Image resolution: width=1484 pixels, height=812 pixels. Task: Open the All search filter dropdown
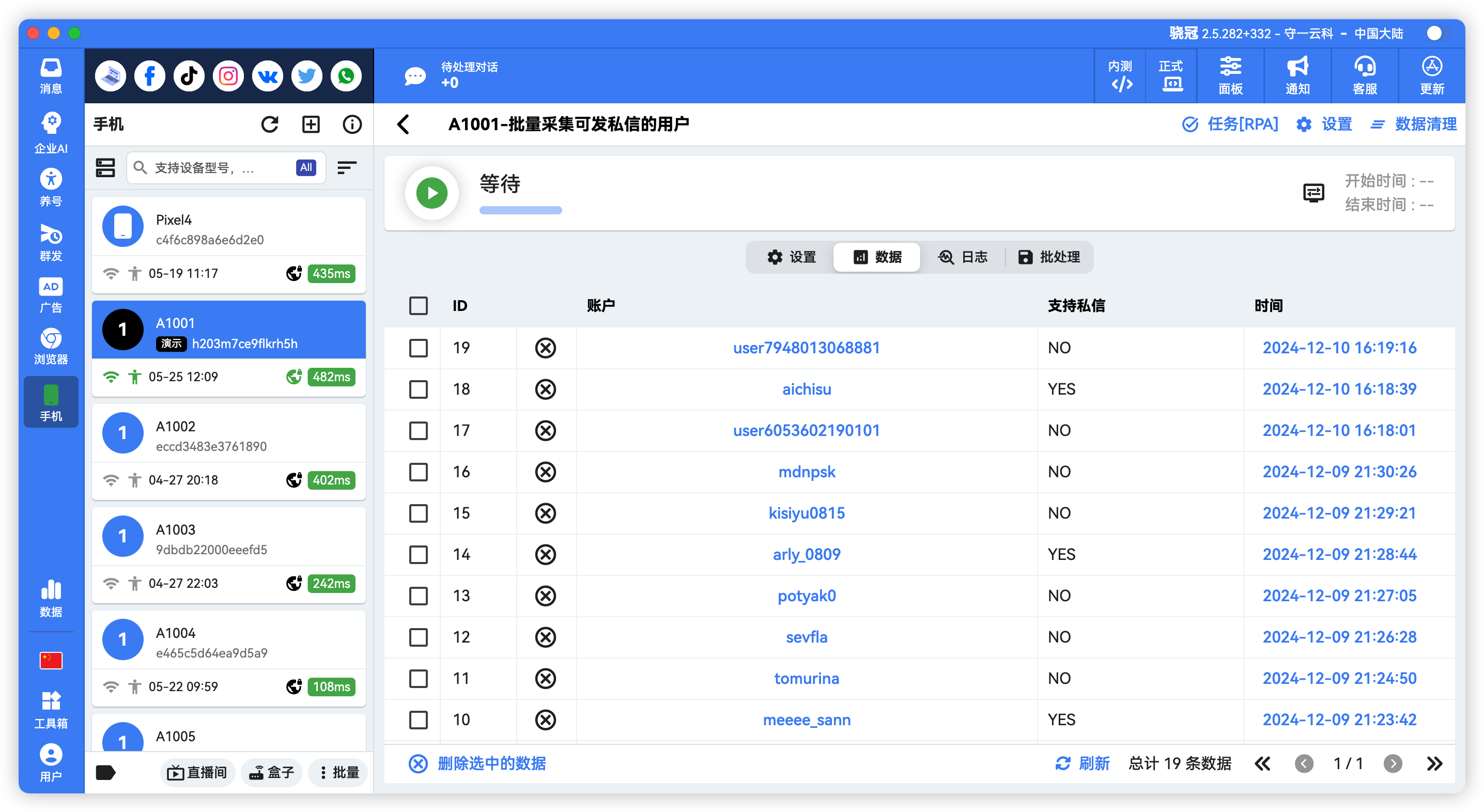pyautogui.click(x=305, y=167)
